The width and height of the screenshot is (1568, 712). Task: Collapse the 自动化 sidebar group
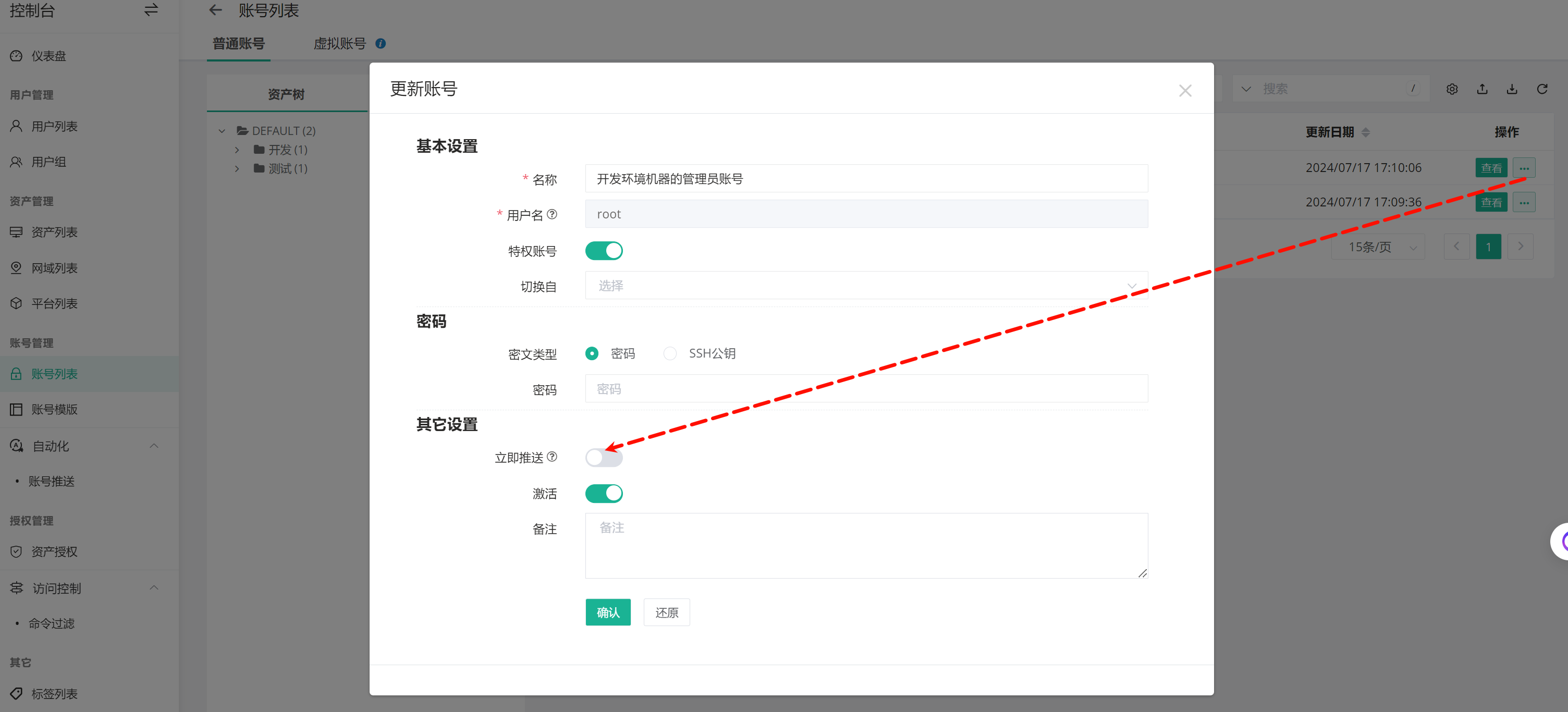(x=153, y=446)
